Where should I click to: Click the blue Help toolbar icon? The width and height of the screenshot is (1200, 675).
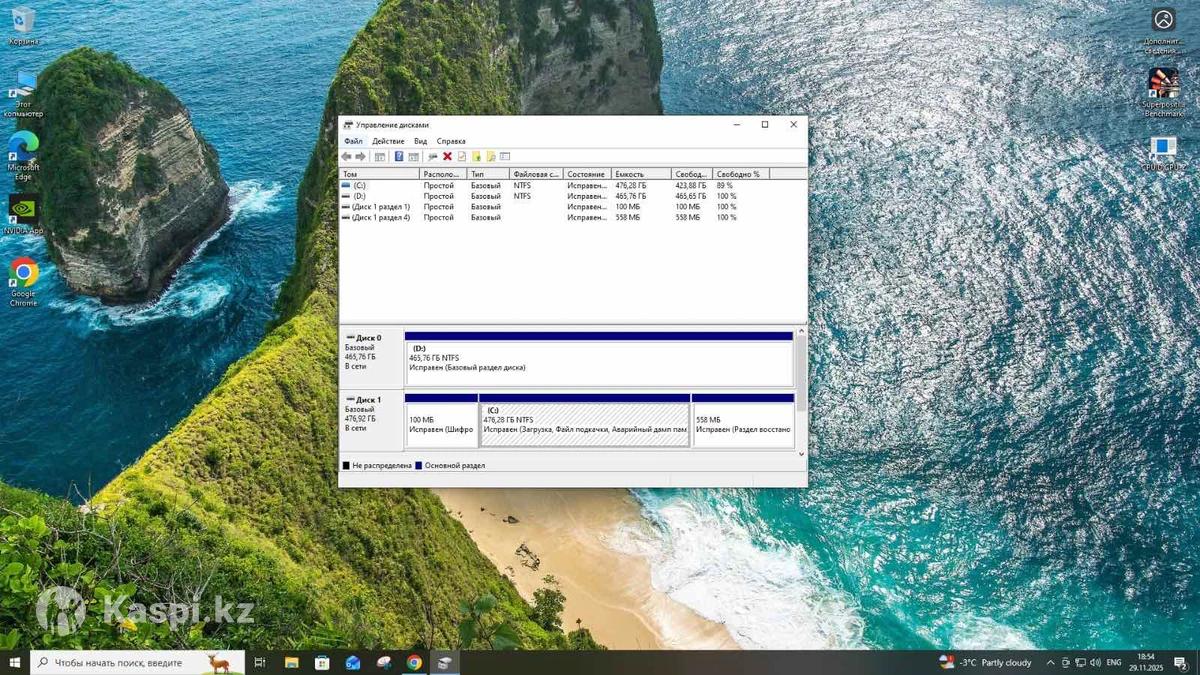click(x=399, y=157)
